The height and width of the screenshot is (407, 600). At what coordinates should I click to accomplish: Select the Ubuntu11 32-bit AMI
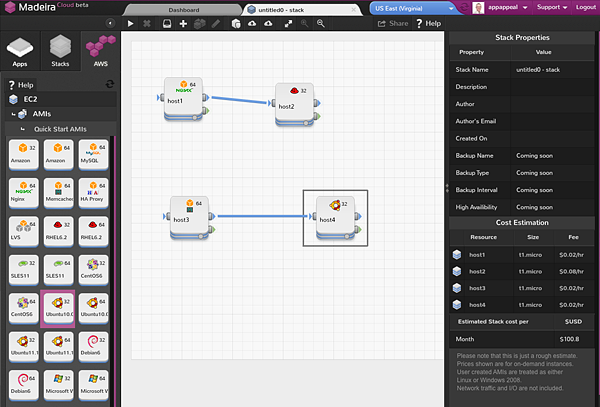23,347
